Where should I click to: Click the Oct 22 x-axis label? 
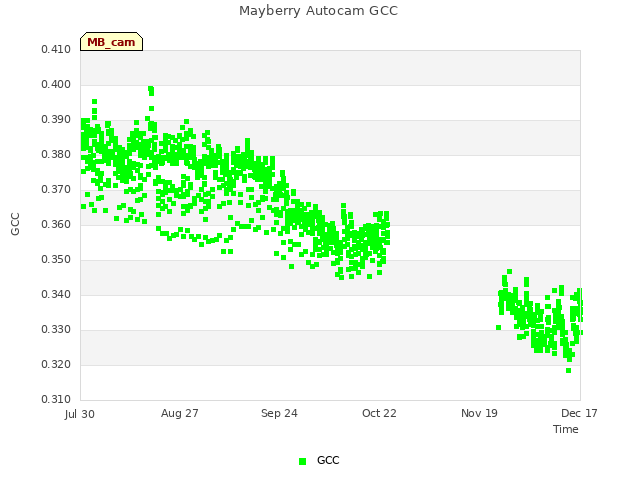(379, 413)
